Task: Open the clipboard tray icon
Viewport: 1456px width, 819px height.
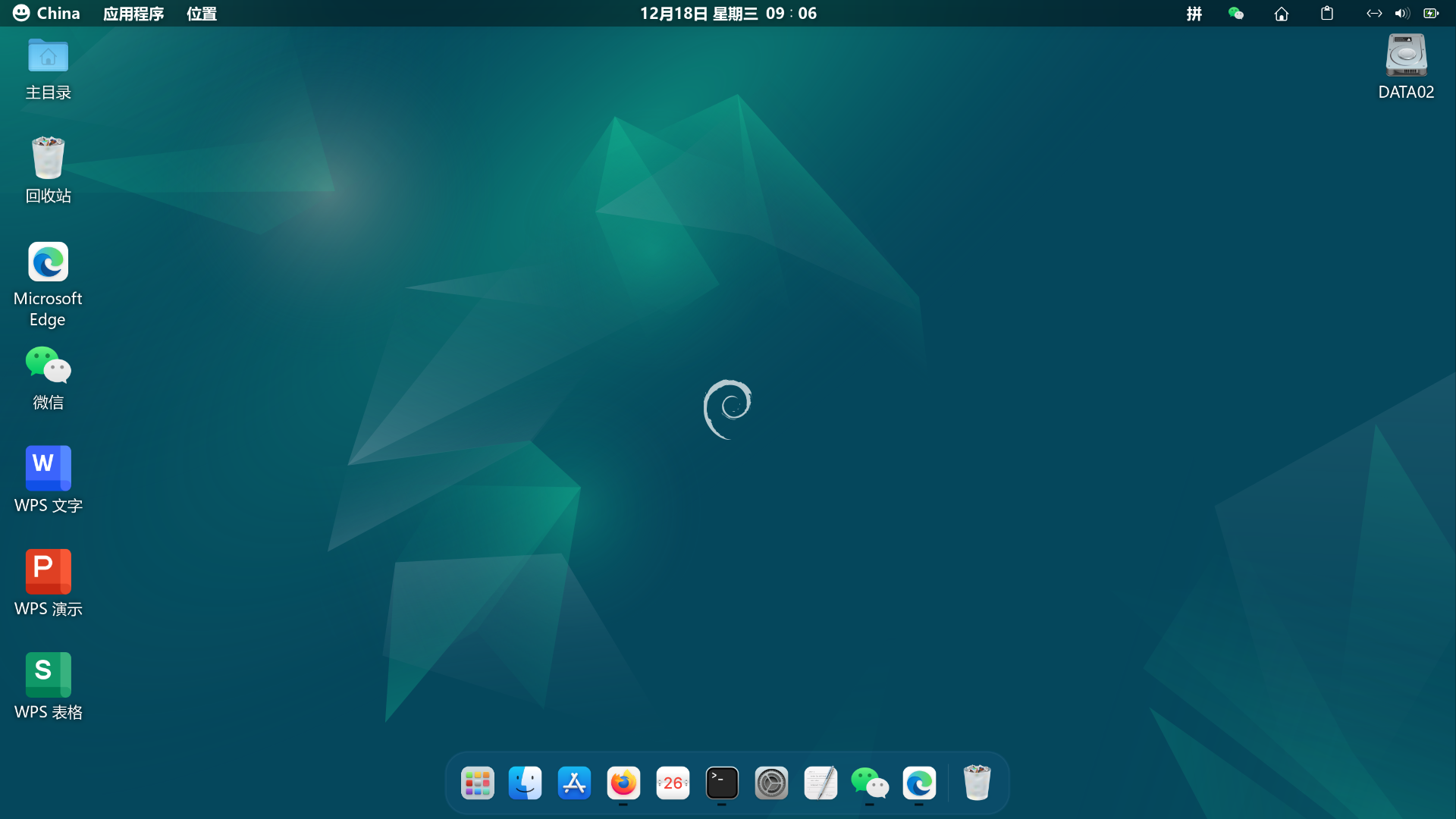Action: pyautogui.click(x=1327, y=14)
